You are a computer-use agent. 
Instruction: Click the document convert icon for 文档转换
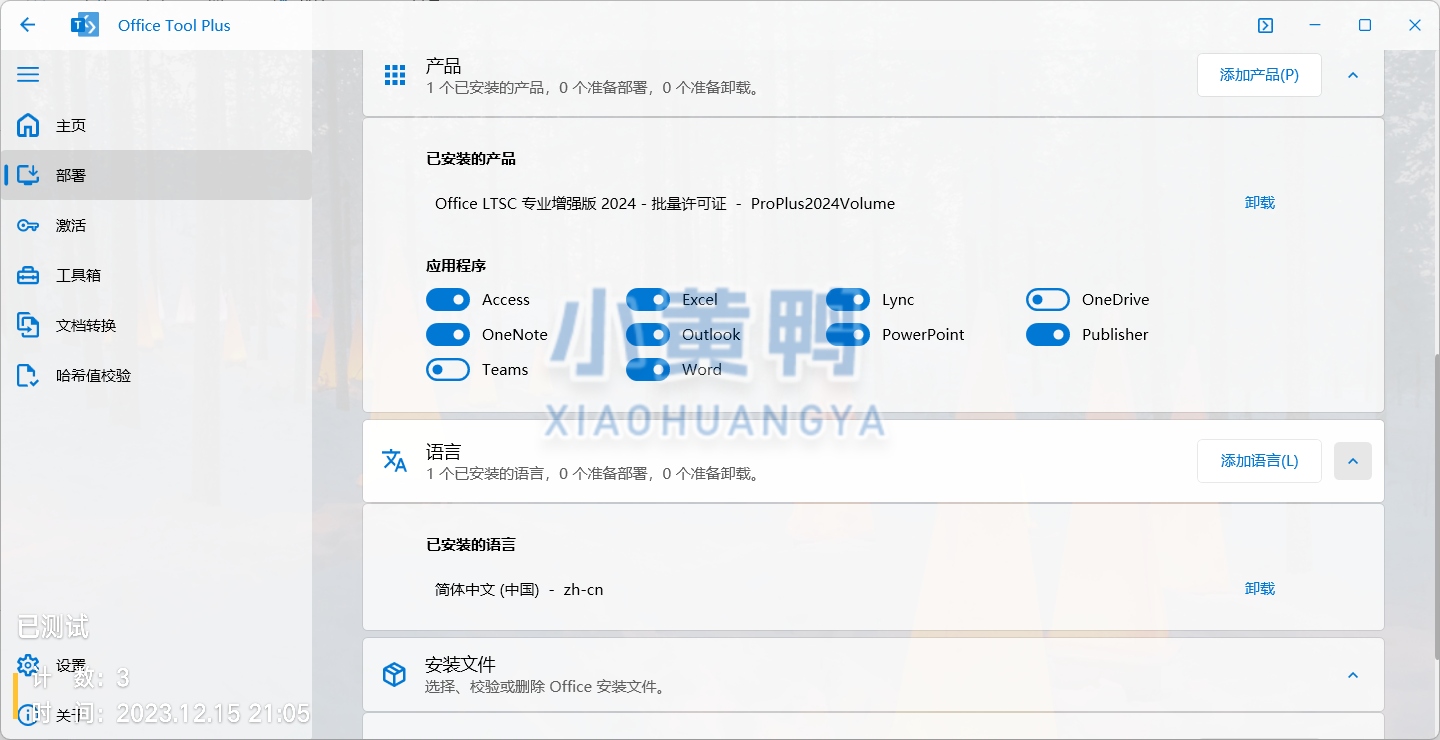(28, 325)
